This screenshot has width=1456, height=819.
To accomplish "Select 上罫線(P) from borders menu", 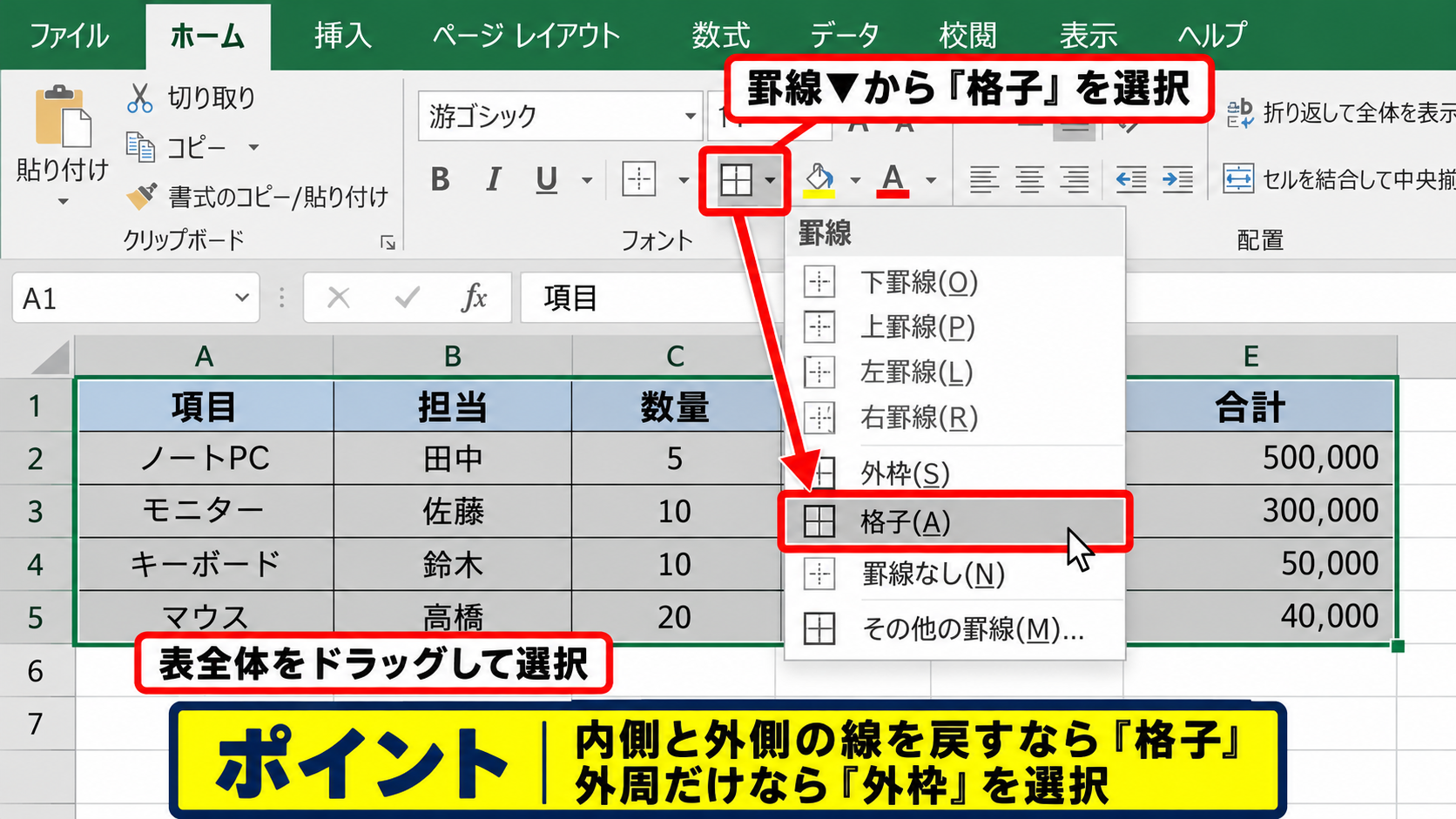I will coord(954,327).
